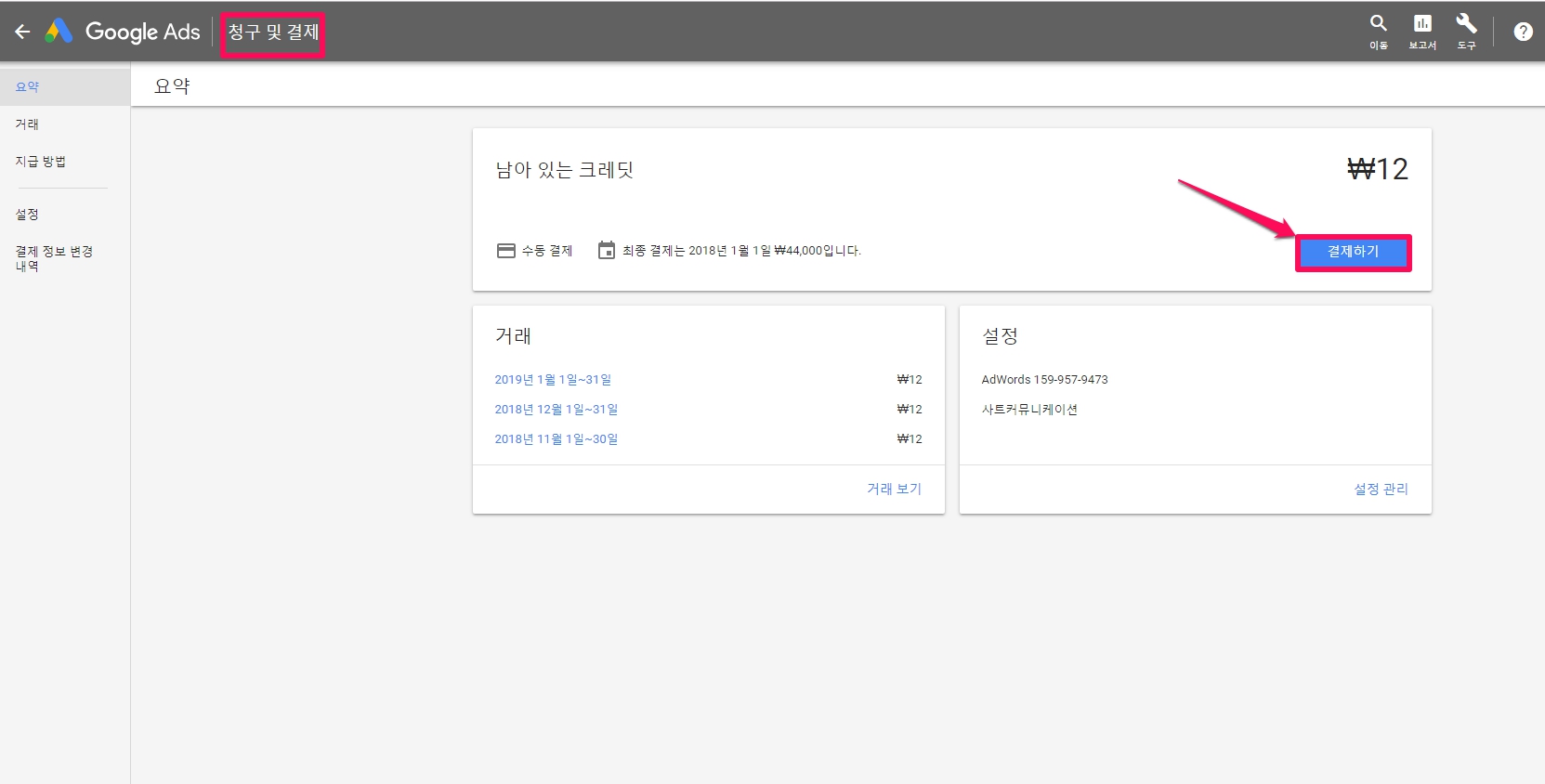Click the credit card icon by 수동 결제
This screenshot has height=784, width=1545.
pyautogui.click(x=506, y=251)
